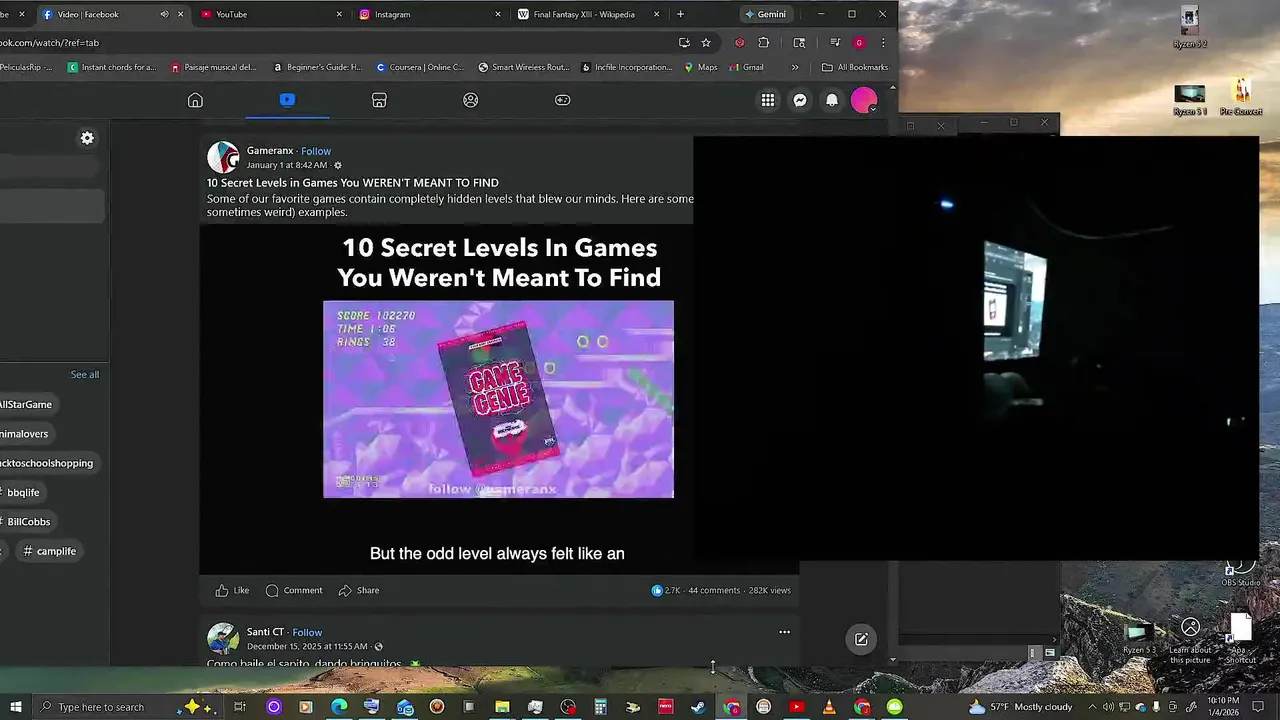Open the Notifications bell
1280x720 pixels.
[x=832, y=100]
